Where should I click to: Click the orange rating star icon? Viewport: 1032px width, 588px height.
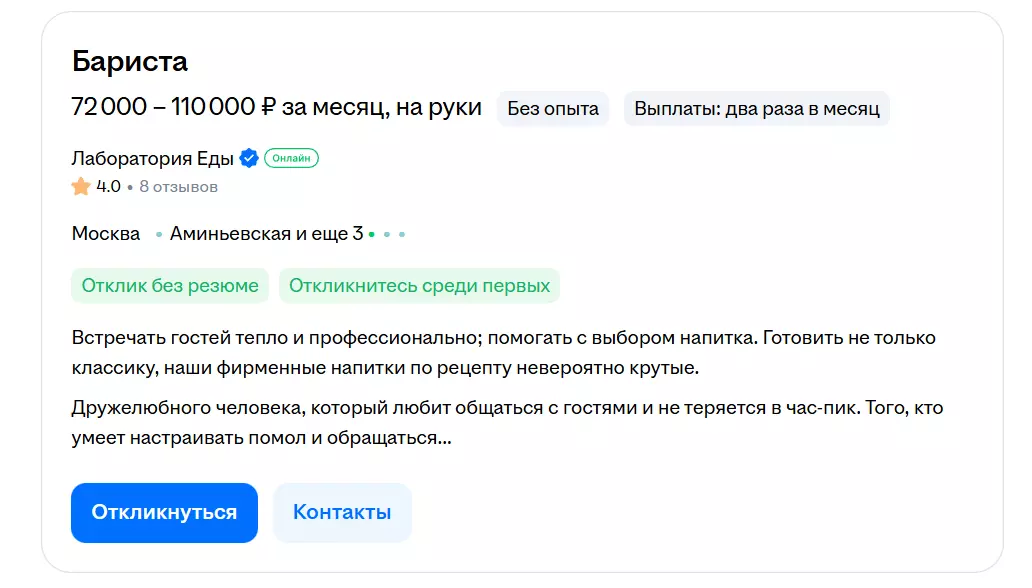(x=81, y=187)
